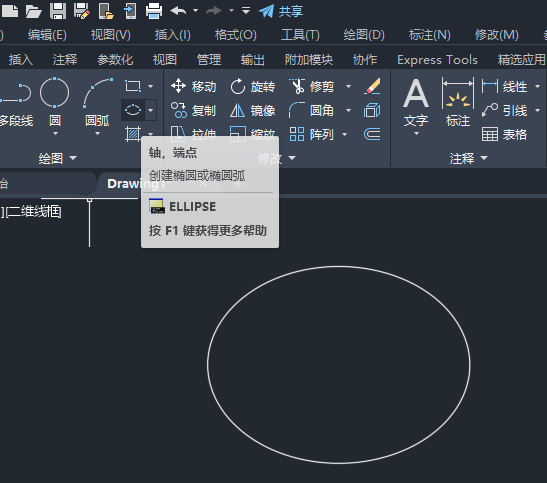
Task: Open Quick Access Toolbar customize dropdown
Action: [x=246, y=11]
